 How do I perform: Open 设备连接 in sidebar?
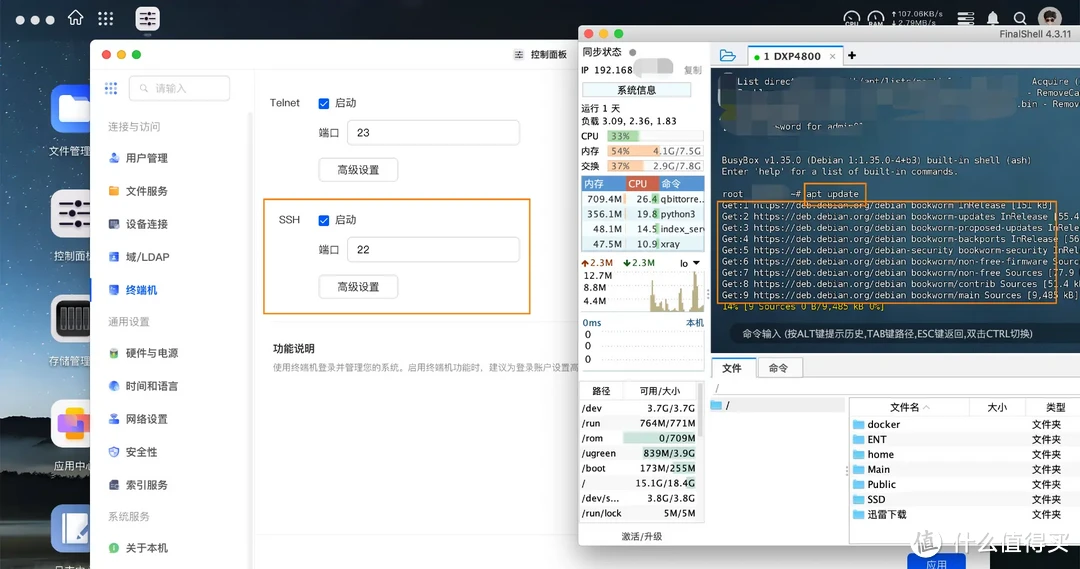(x=138, y=224)
